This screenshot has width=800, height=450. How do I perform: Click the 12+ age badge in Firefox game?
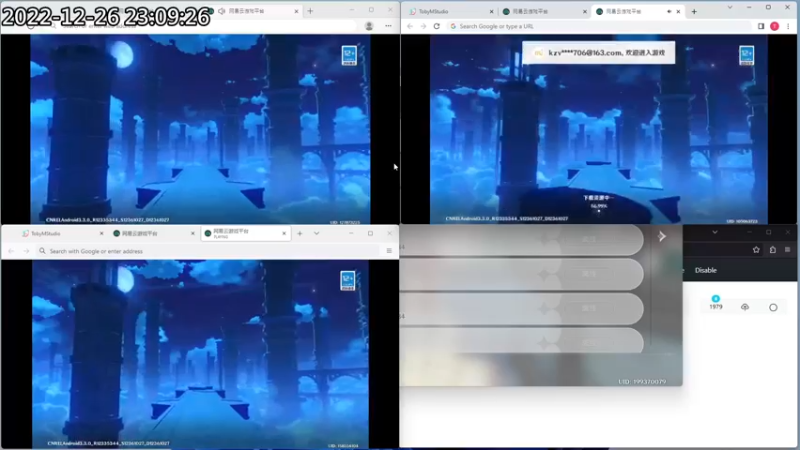pos(348,281)
